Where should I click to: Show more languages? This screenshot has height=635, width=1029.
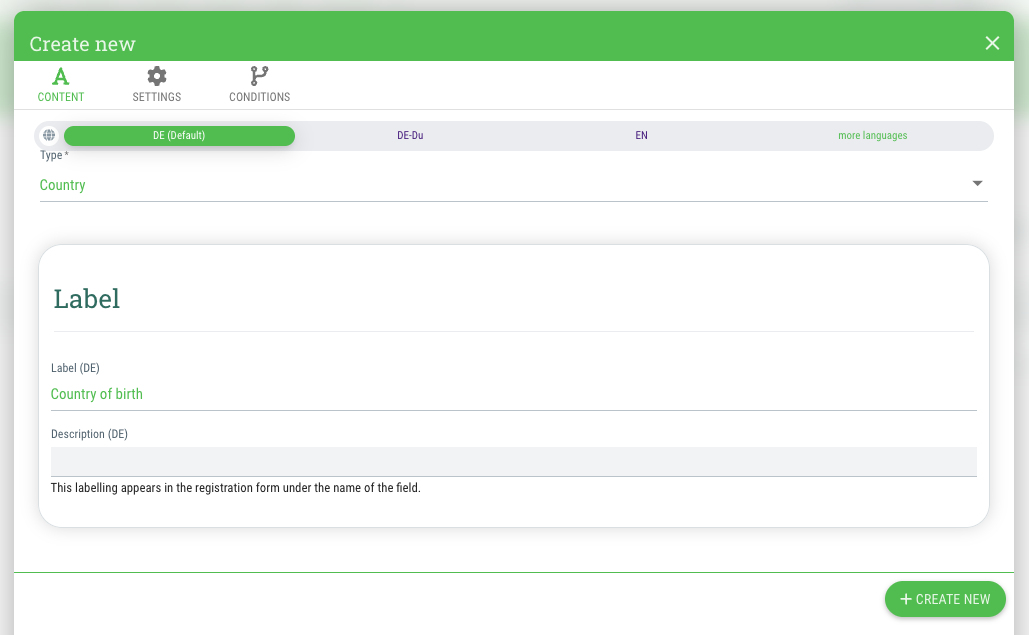872,136
